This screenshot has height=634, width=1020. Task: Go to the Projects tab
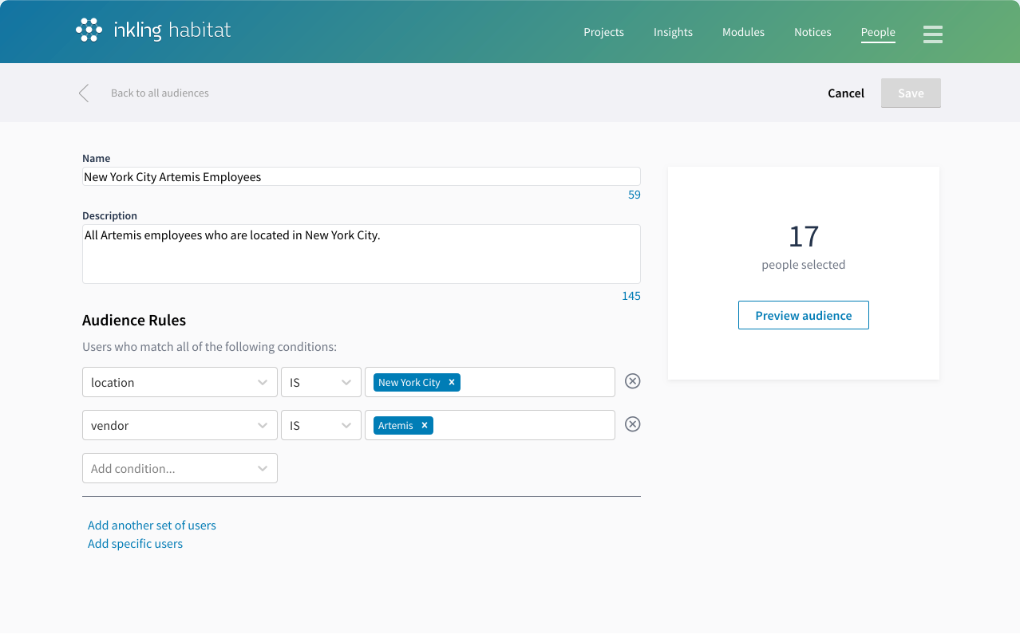[603, 32]
